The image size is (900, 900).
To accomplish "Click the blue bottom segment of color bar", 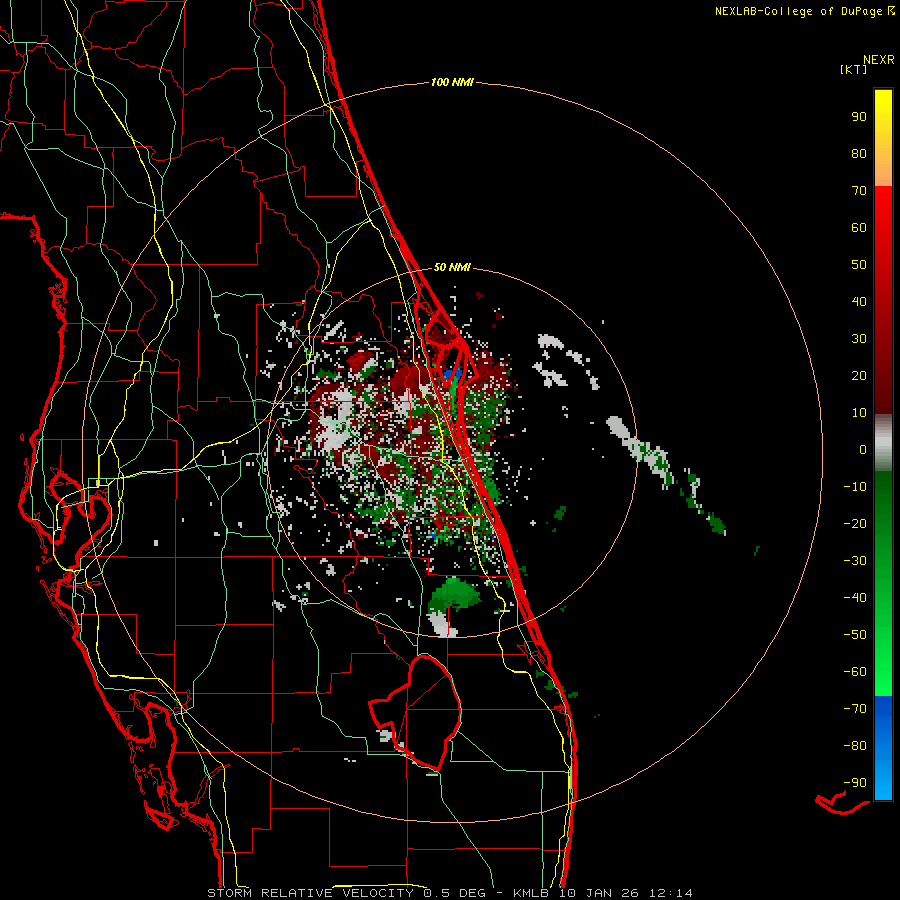I will [x=883, y=748].
